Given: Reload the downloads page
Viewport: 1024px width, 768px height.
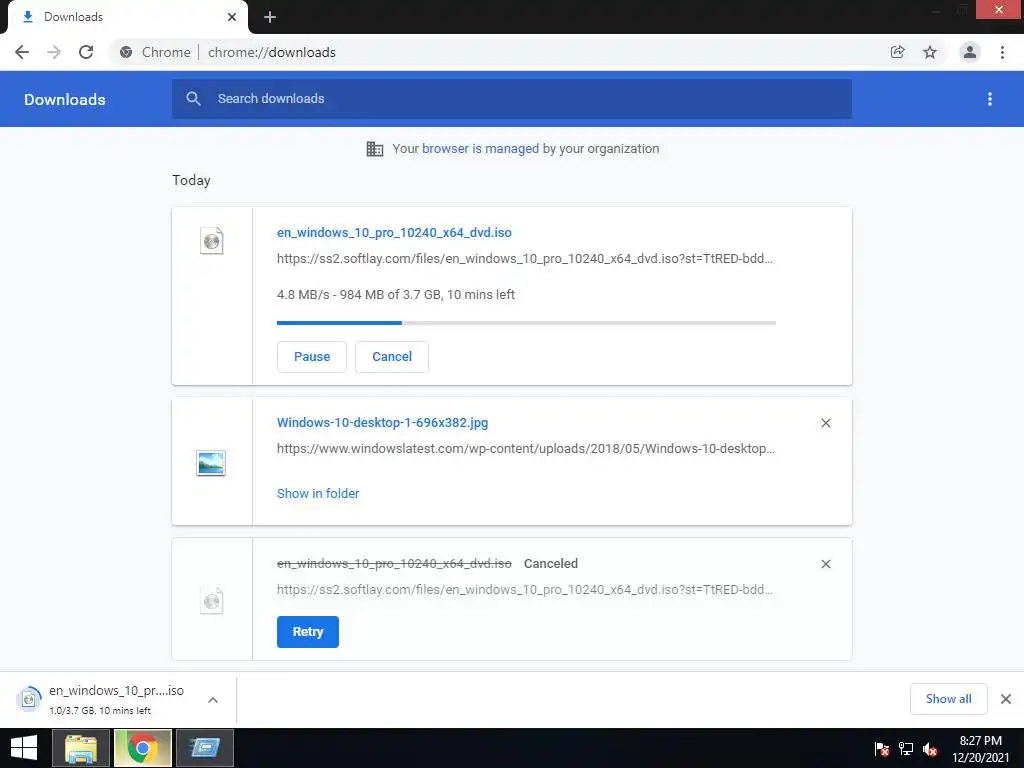Looking at the screenshot, I should [86, 52].
